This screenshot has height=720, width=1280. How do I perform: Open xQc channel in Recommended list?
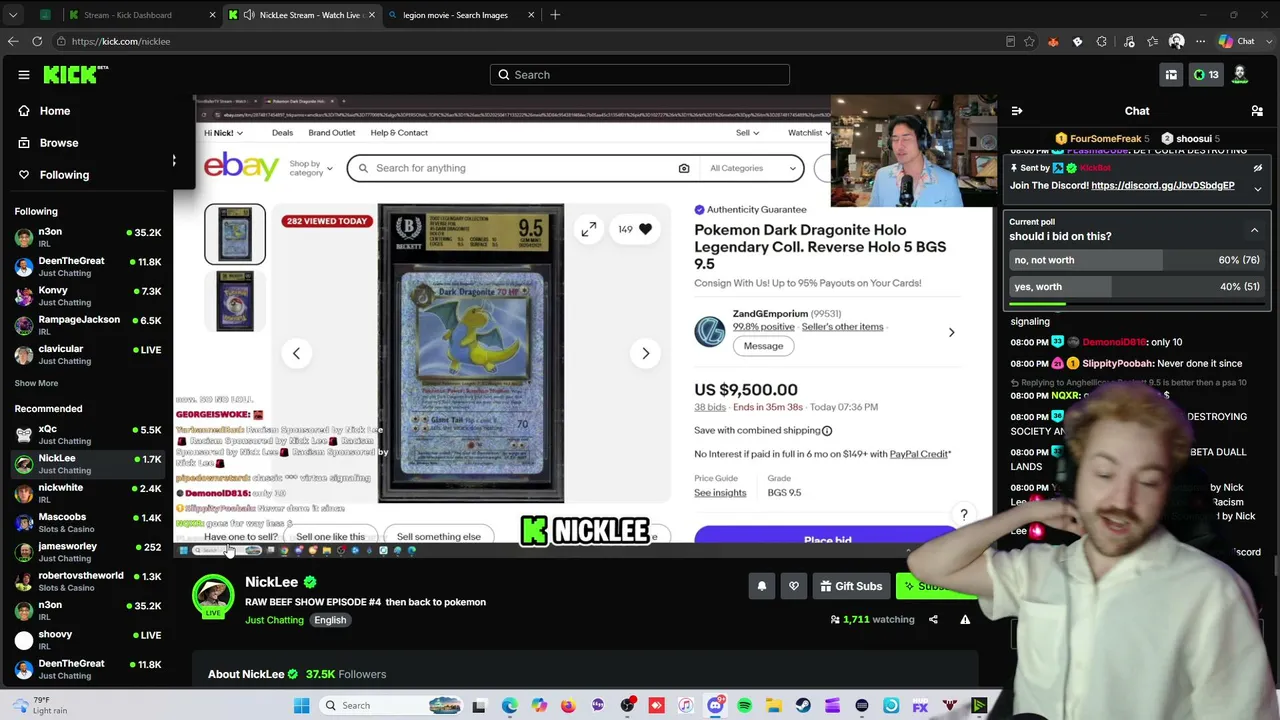pyautogui.click(x=88, y=435)
